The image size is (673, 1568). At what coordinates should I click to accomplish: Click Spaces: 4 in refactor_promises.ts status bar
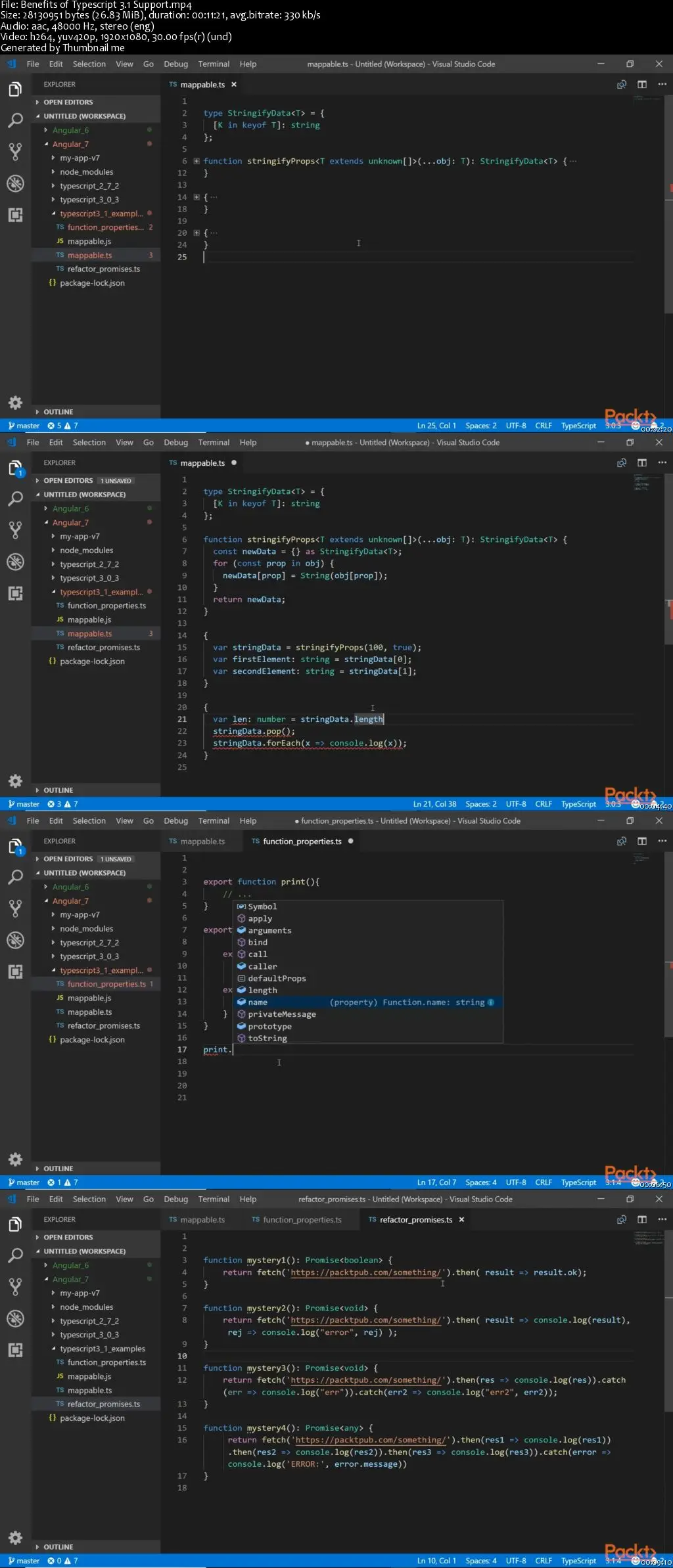[x=481, y=1561]
